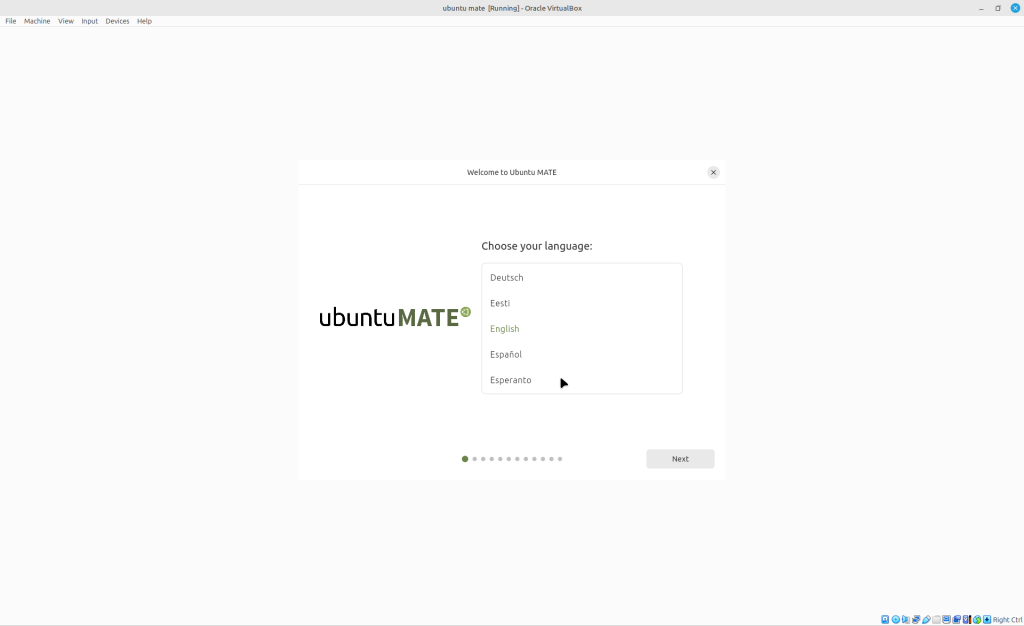Click the network adapters icon in status bar
Viewport: 1024px width, 626px height.
(x=916, y=619)
